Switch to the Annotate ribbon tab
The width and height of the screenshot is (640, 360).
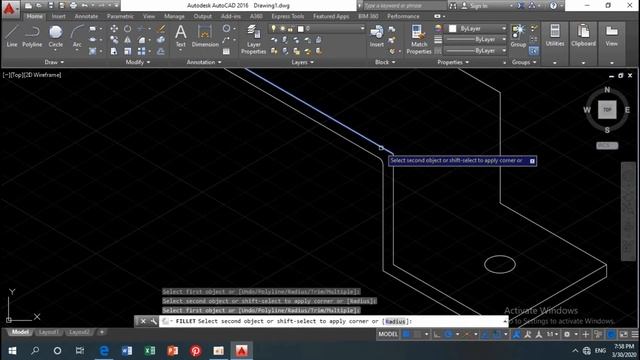(x=86, y=16)
